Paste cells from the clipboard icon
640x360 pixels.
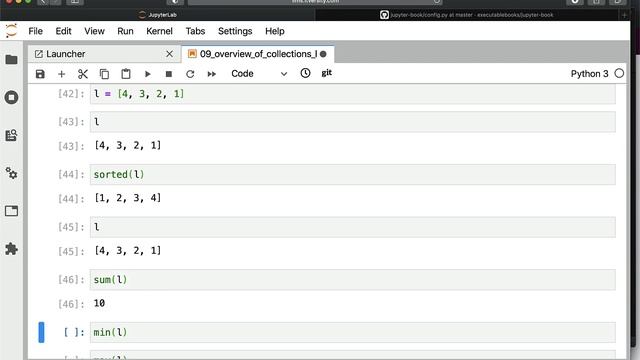[126, 74]
